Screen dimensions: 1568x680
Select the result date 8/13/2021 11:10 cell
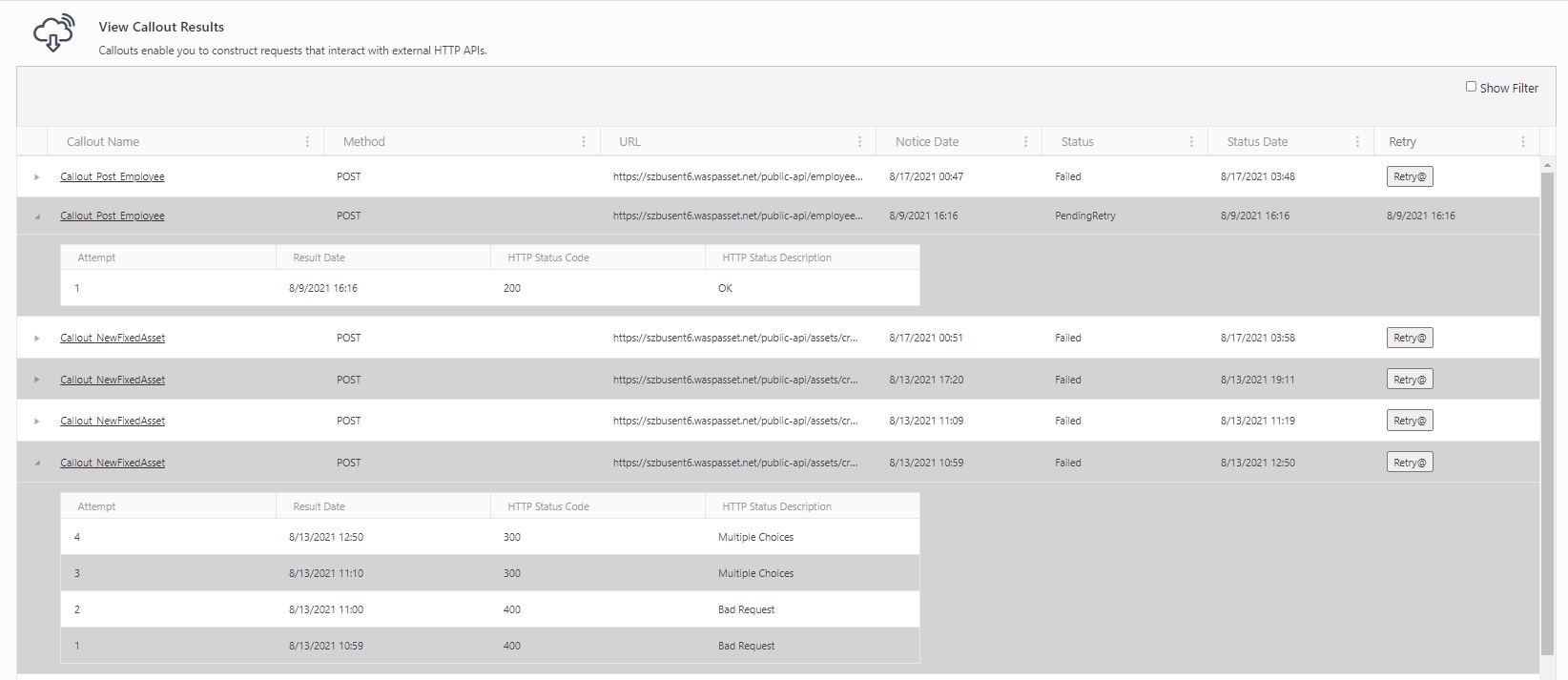tap(326, 573)
